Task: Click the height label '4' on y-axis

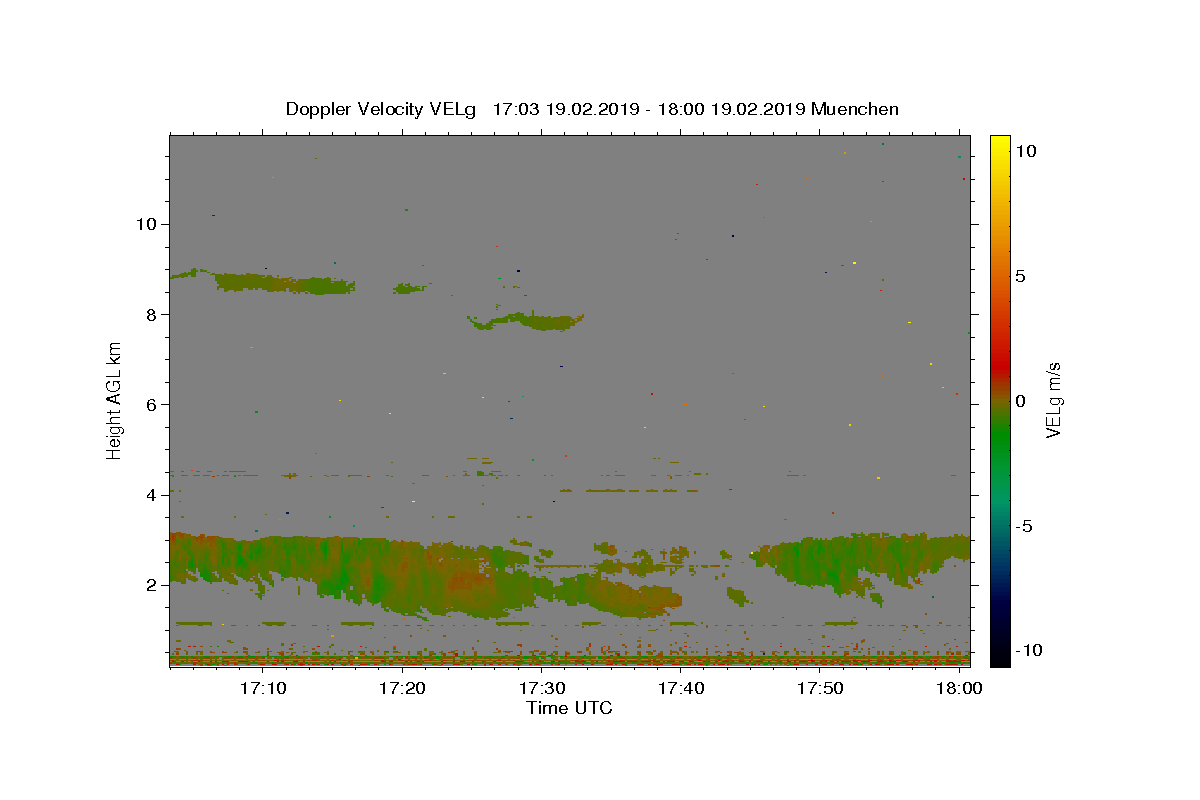Action: [151, 495]
